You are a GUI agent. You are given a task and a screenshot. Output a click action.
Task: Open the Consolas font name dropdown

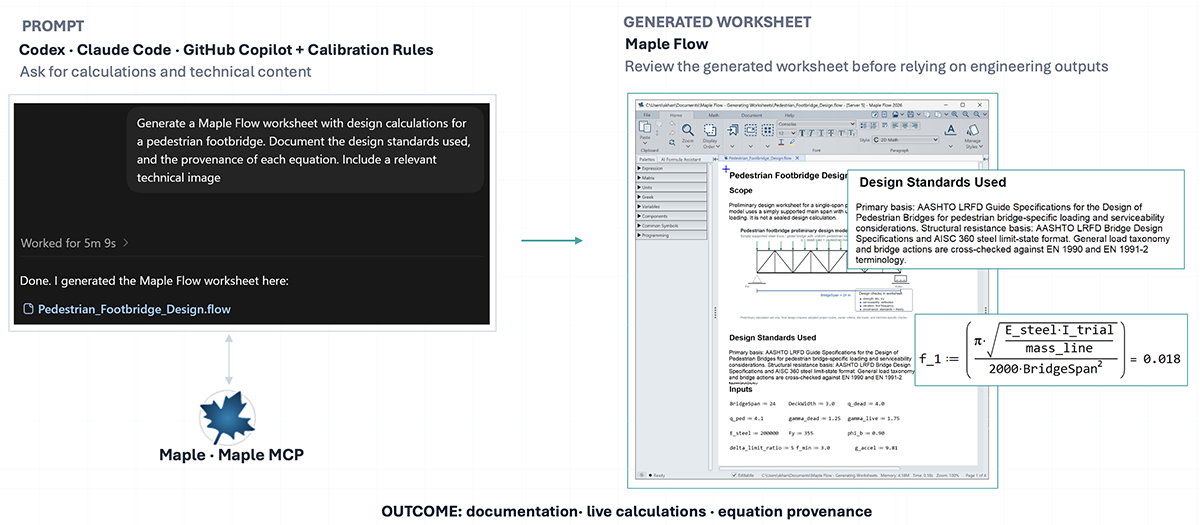[x=816, y=124]
